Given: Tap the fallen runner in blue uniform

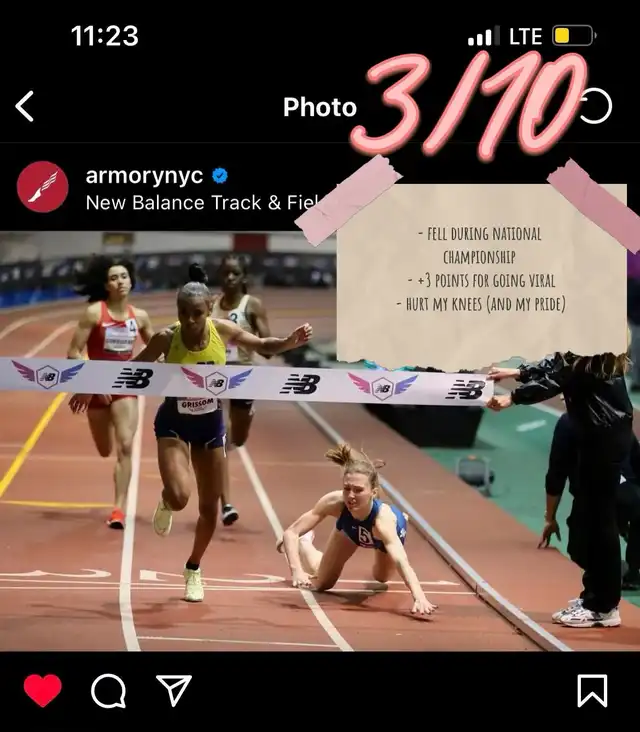Looking at the screenshot, I should point(357,530).
